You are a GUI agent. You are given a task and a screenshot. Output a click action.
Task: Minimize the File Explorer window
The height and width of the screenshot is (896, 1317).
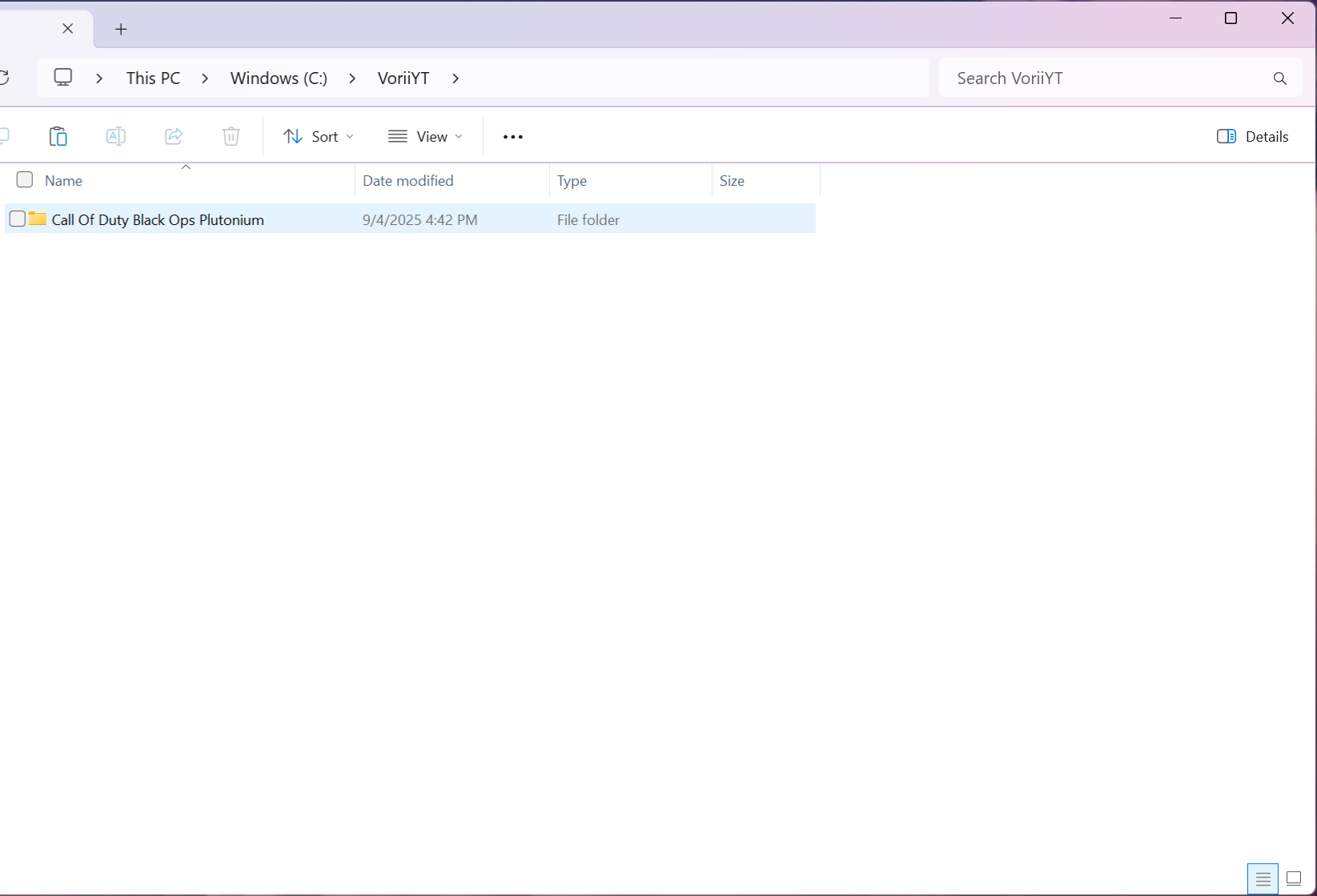(1176, 18)
